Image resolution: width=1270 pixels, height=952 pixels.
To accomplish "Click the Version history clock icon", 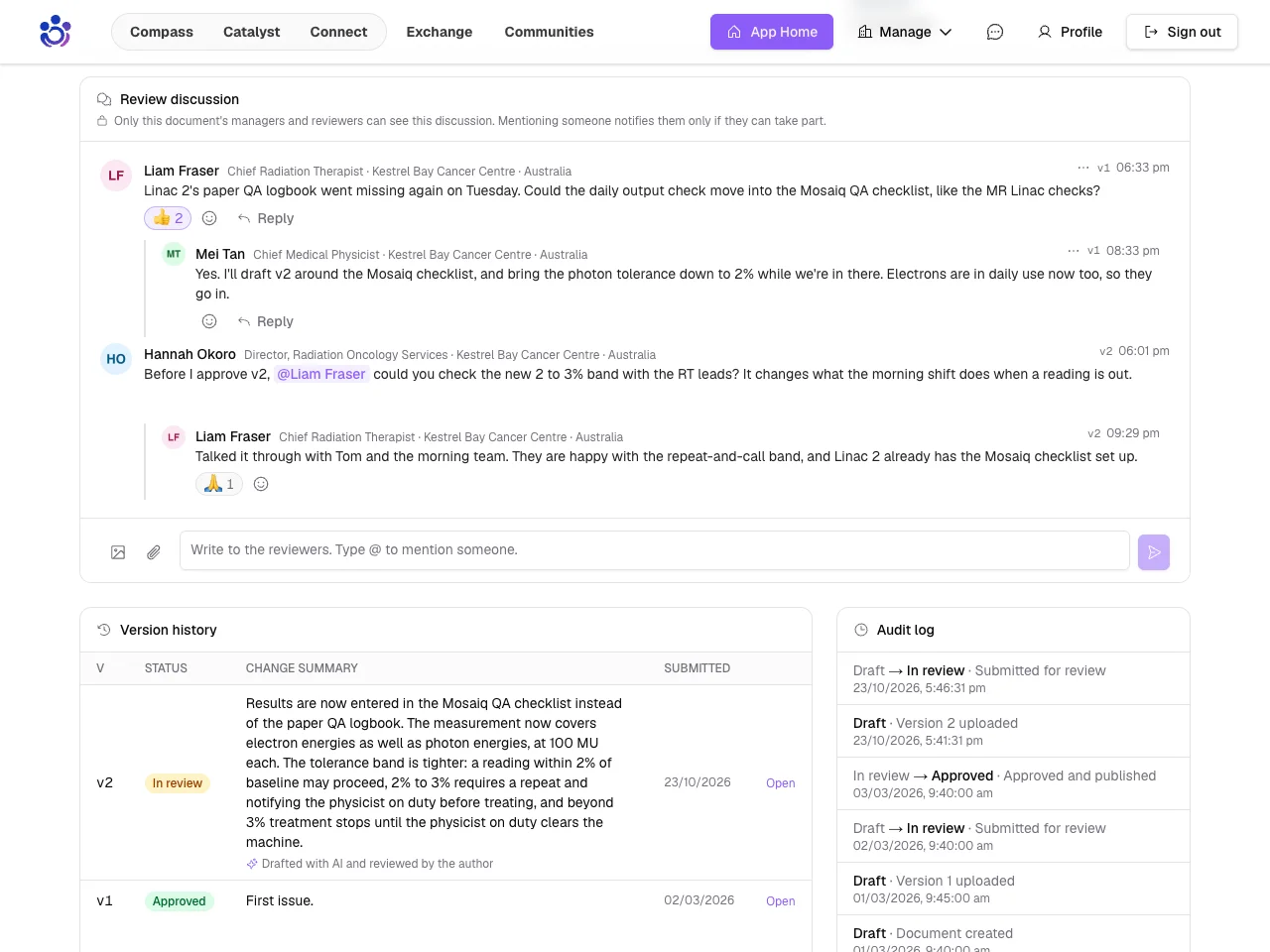I will point(103,630).
